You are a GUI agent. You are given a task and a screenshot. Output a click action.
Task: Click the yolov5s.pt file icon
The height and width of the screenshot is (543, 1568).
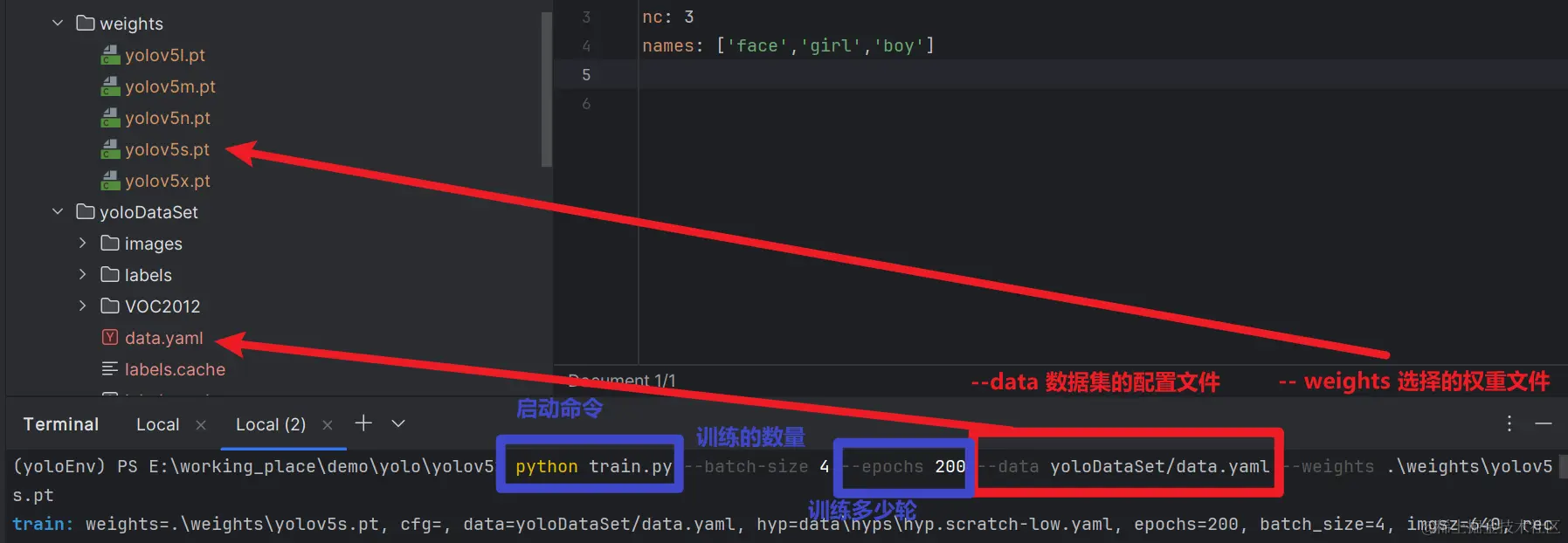pyautogui.click(x=110, y=150)
